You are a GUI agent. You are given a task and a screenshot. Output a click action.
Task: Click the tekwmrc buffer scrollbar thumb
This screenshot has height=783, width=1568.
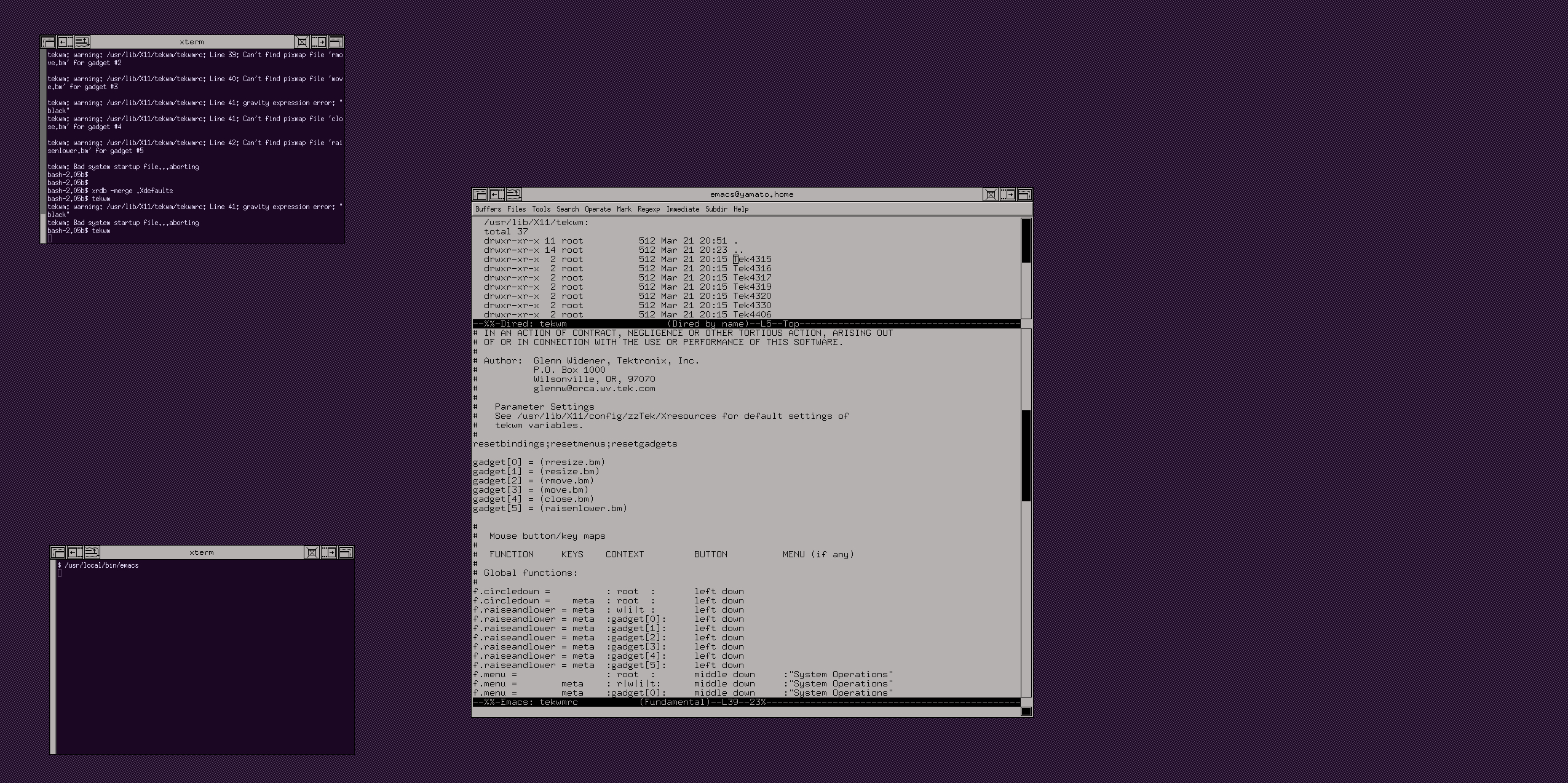pos(1026,455)
